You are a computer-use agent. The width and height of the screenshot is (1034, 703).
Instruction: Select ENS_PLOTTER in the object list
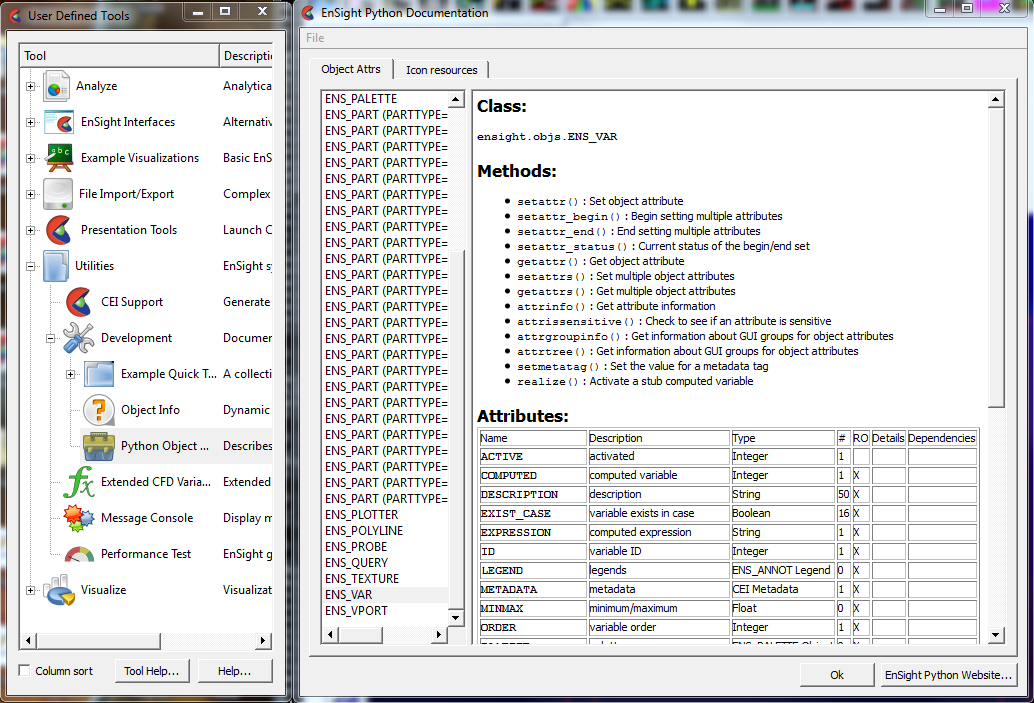click(386, 515)
